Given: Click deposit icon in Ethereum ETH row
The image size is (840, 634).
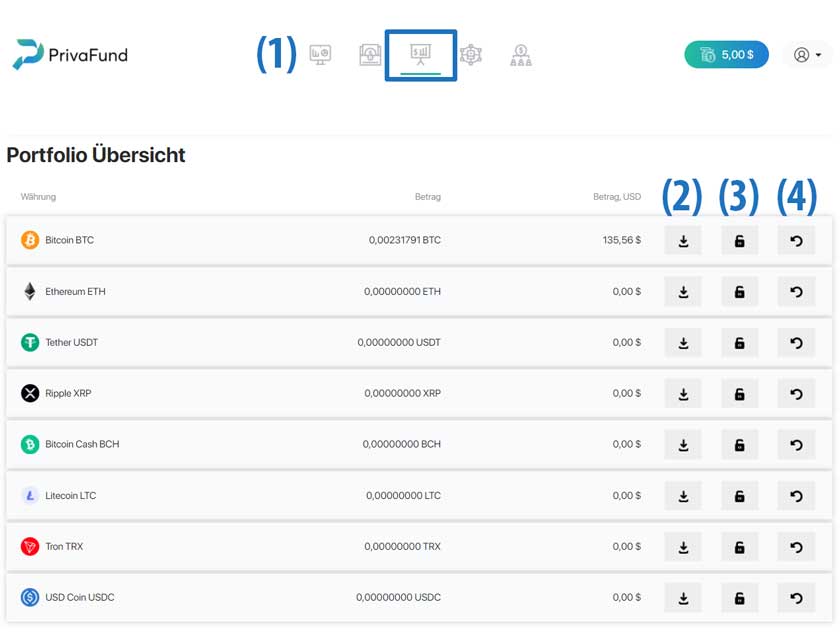Looking at the screenshot, I should pyautogui.click(x=683, y=292).
